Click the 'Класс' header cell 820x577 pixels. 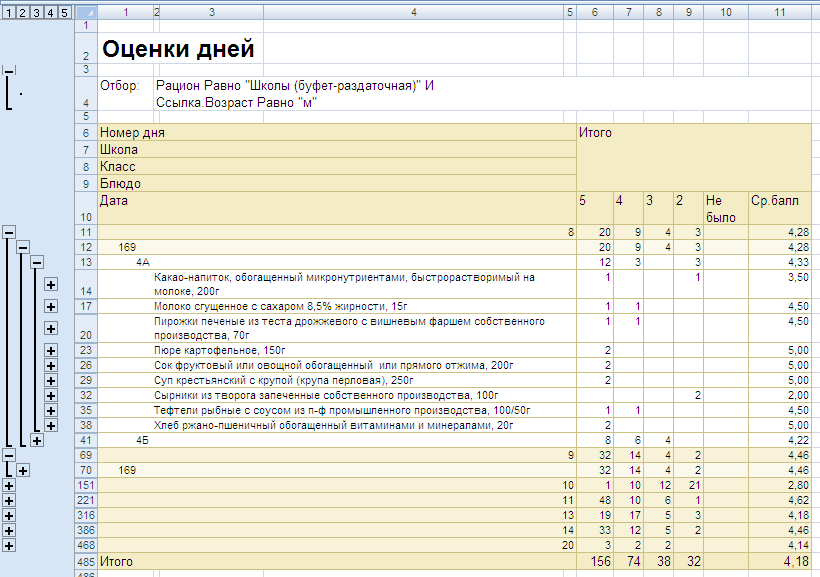337,167
